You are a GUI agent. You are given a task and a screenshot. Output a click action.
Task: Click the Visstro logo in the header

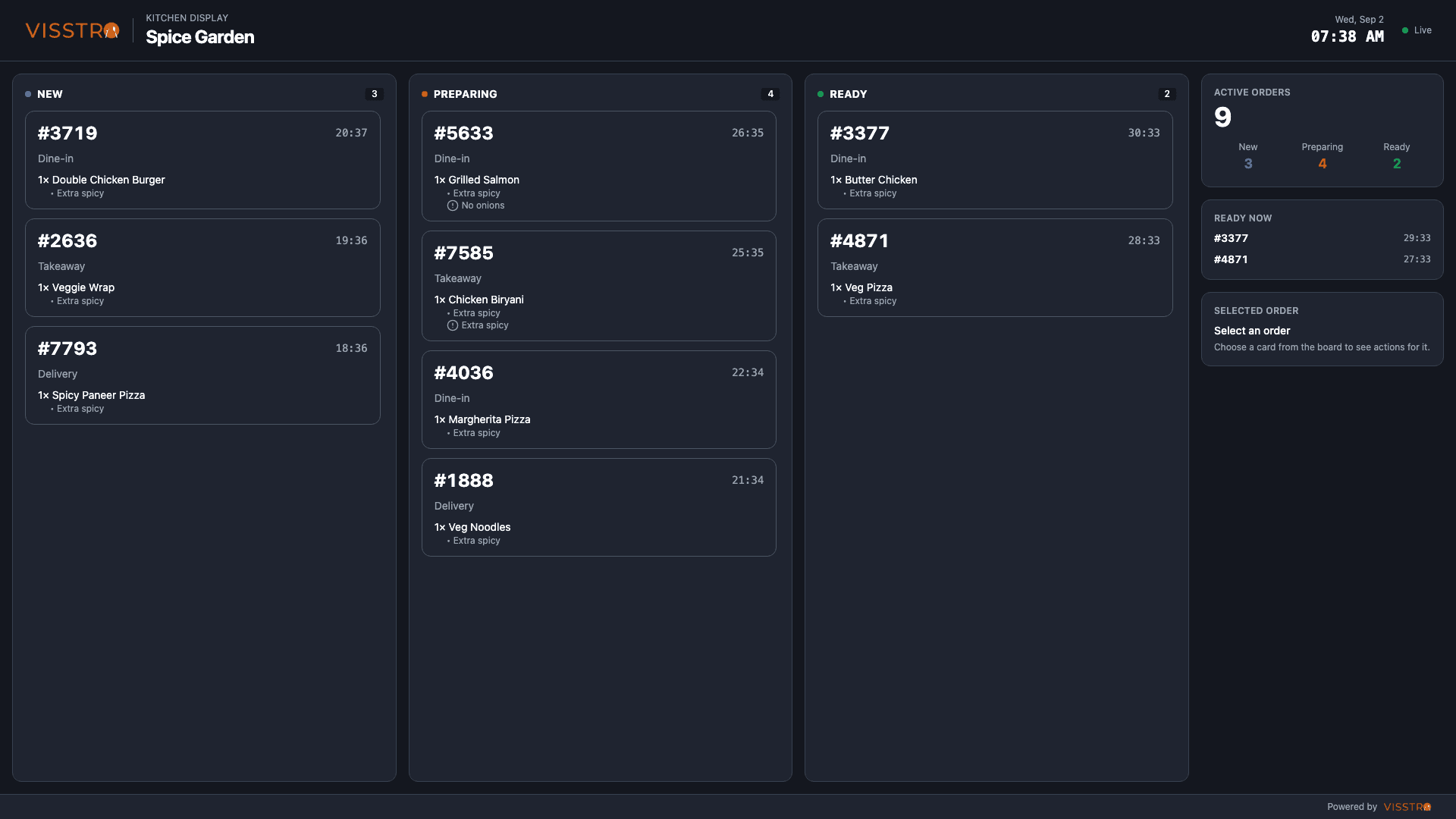[72, 30]
